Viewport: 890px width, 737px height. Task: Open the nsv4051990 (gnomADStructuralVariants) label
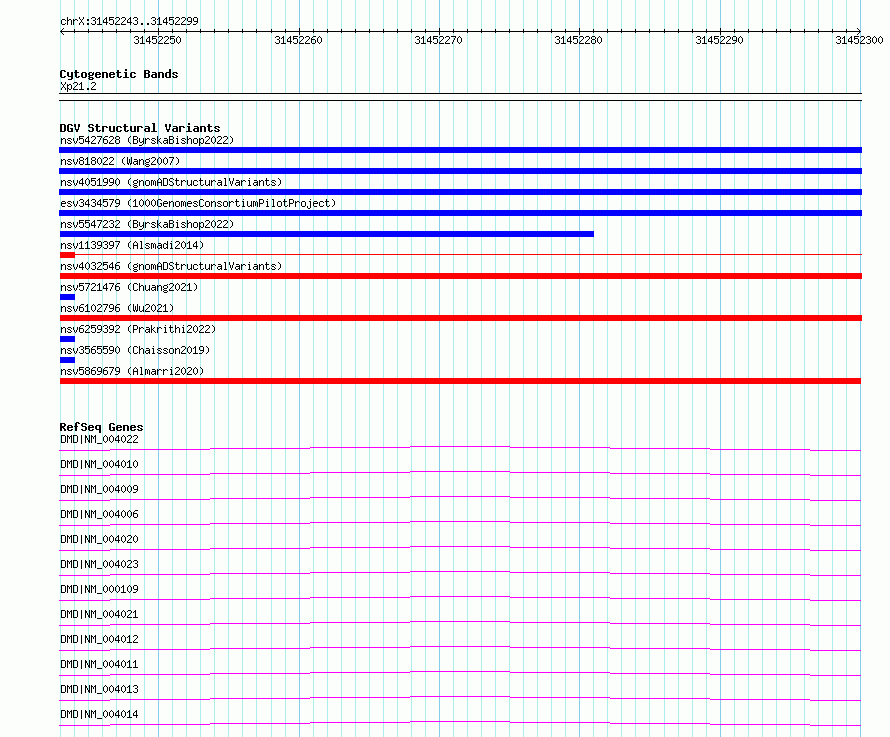pos(171,182)
